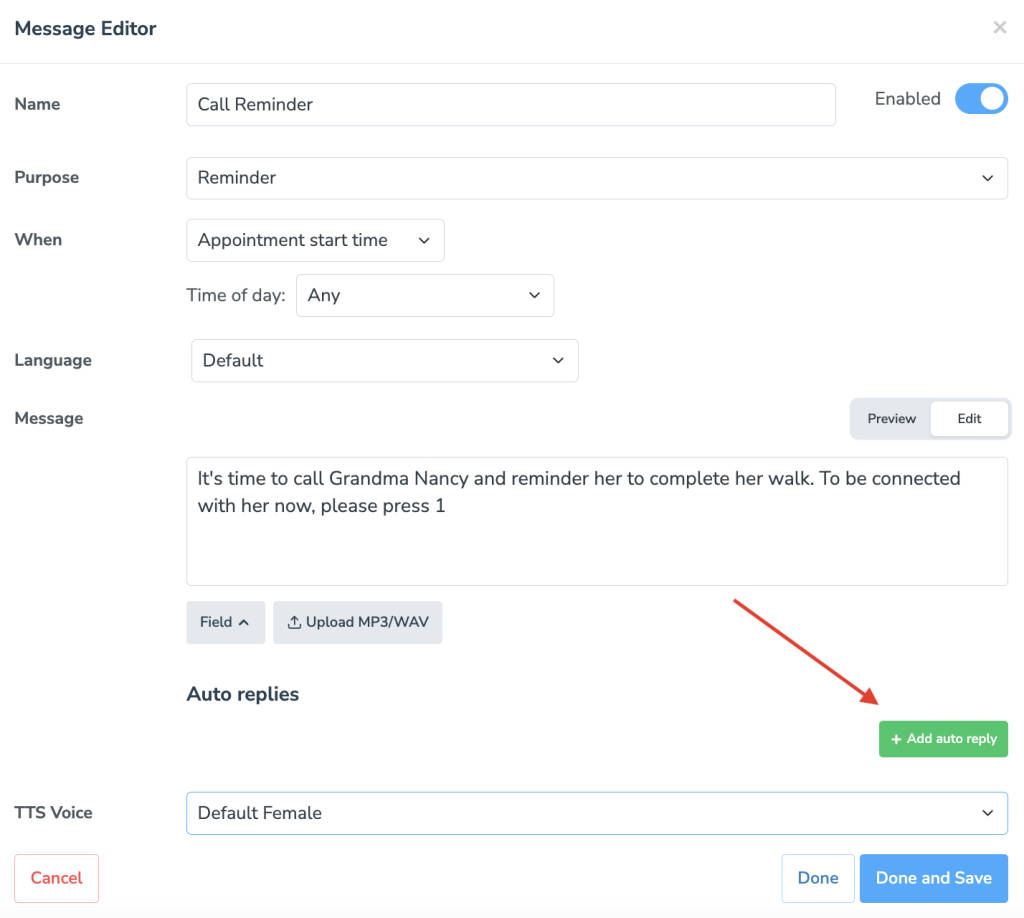This screenshot has height=918, width=1024.
Task: Close the Message Editor dialog with X
Action: click(999, 27)
